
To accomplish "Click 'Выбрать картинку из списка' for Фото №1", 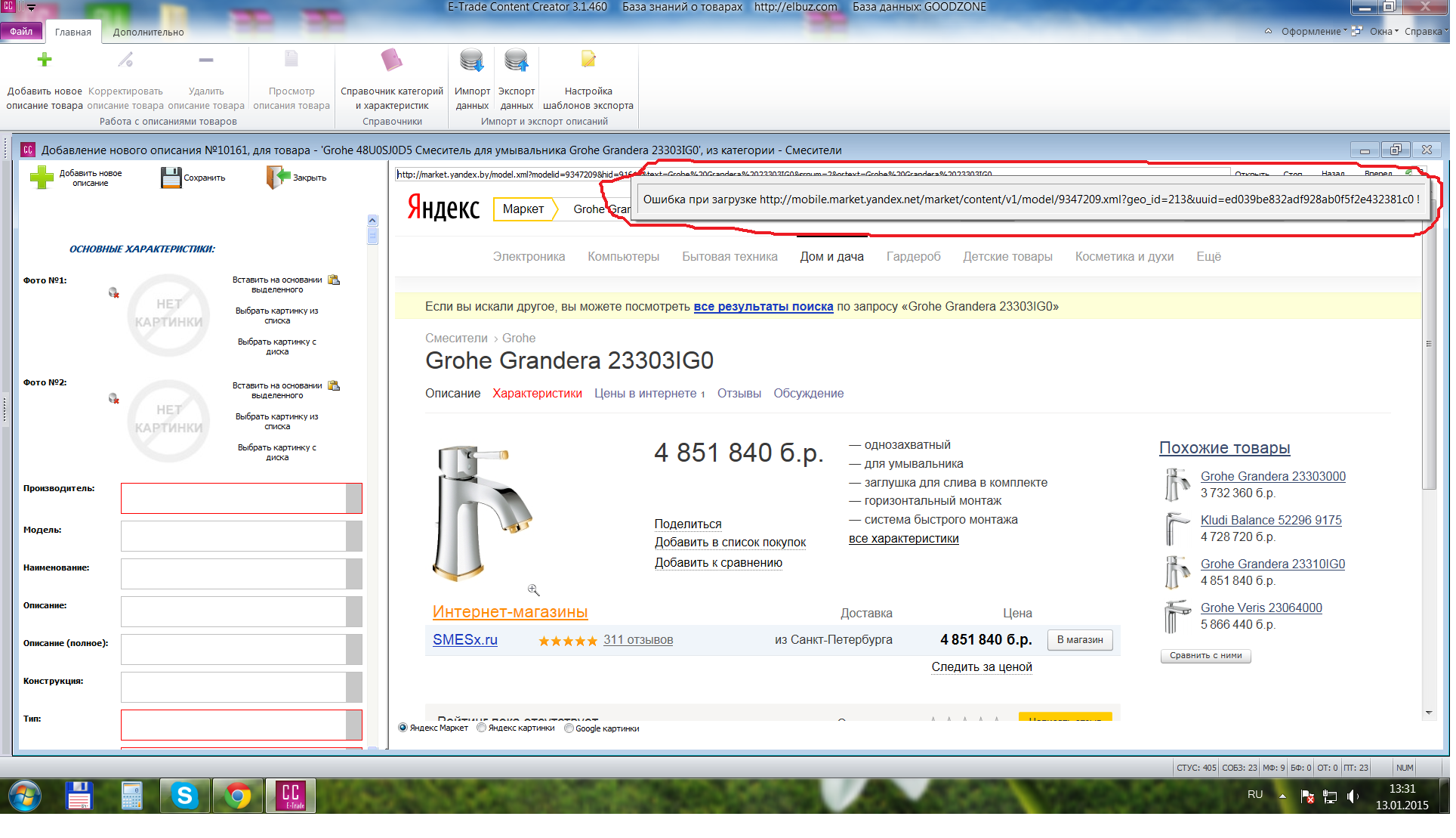I will [x=277, y=315].
